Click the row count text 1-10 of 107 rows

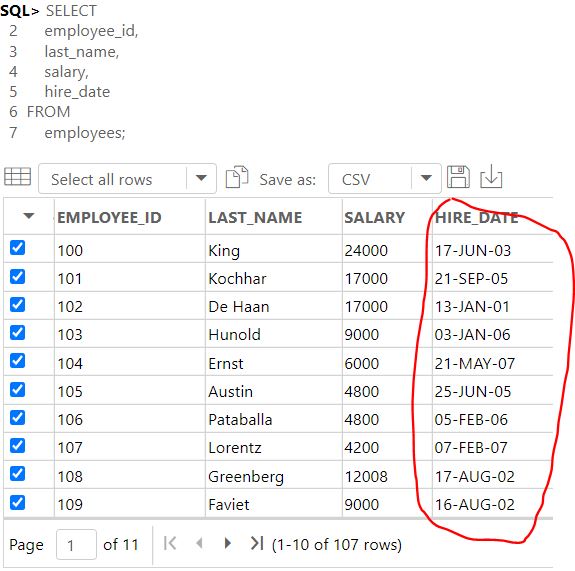(337, 545)
